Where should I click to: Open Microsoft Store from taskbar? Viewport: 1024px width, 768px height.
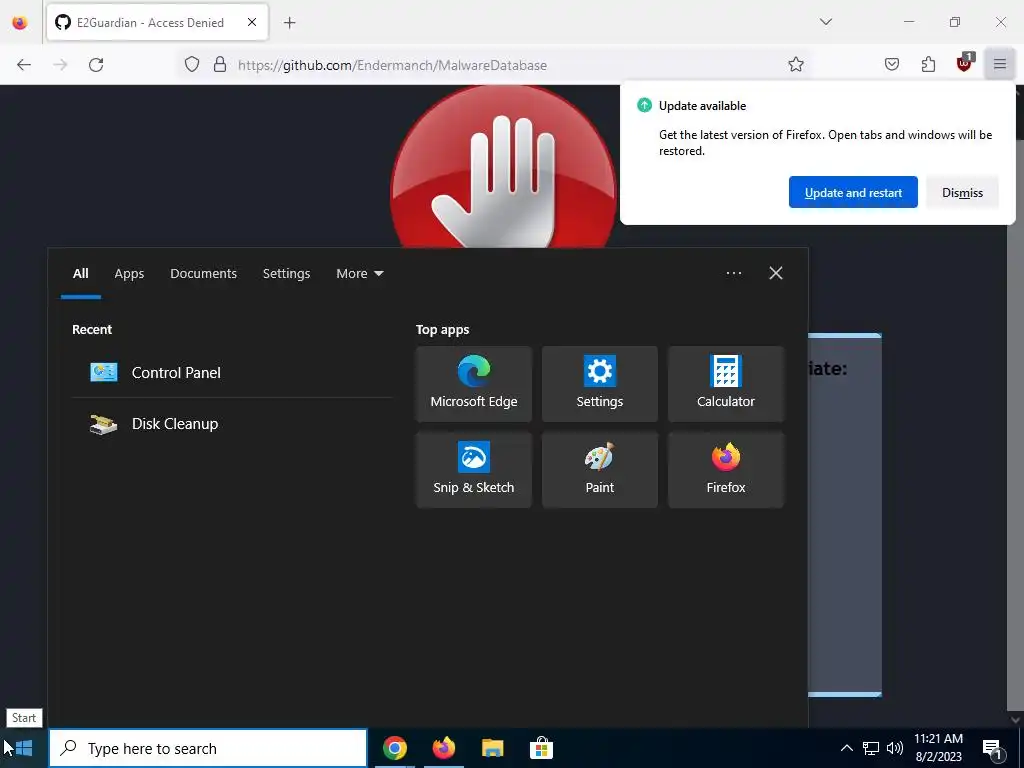[541, 748]
